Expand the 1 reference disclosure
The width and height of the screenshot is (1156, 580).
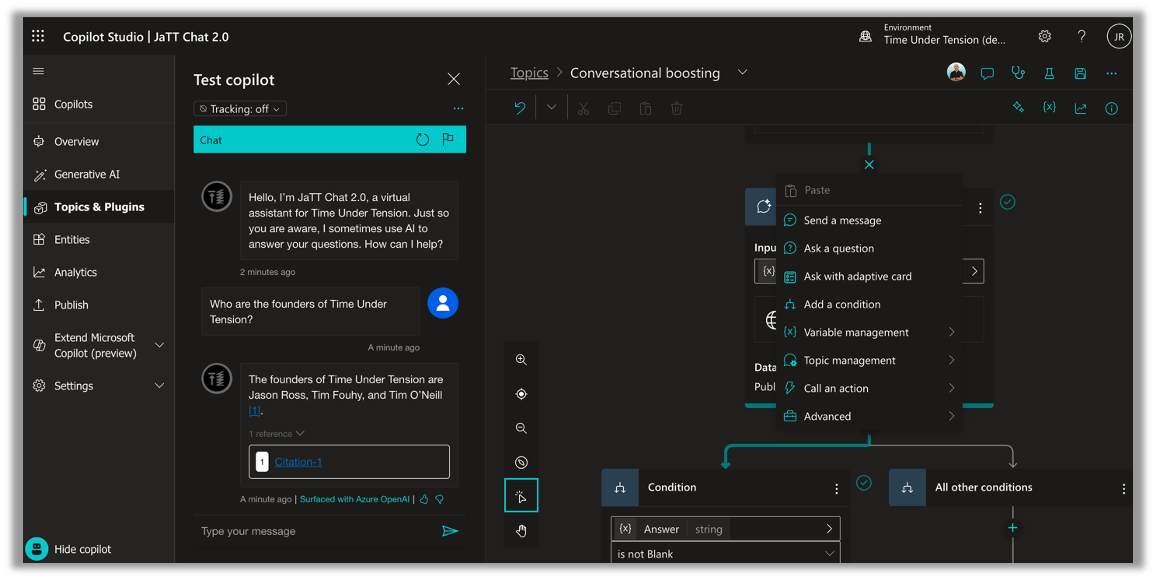(x=276, y=433)
